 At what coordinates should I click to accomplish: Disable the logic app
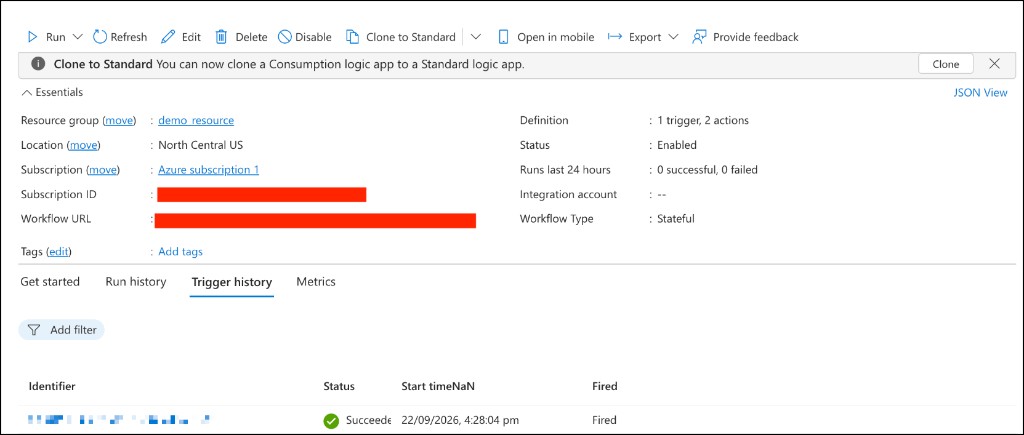[x=305, y=37]
